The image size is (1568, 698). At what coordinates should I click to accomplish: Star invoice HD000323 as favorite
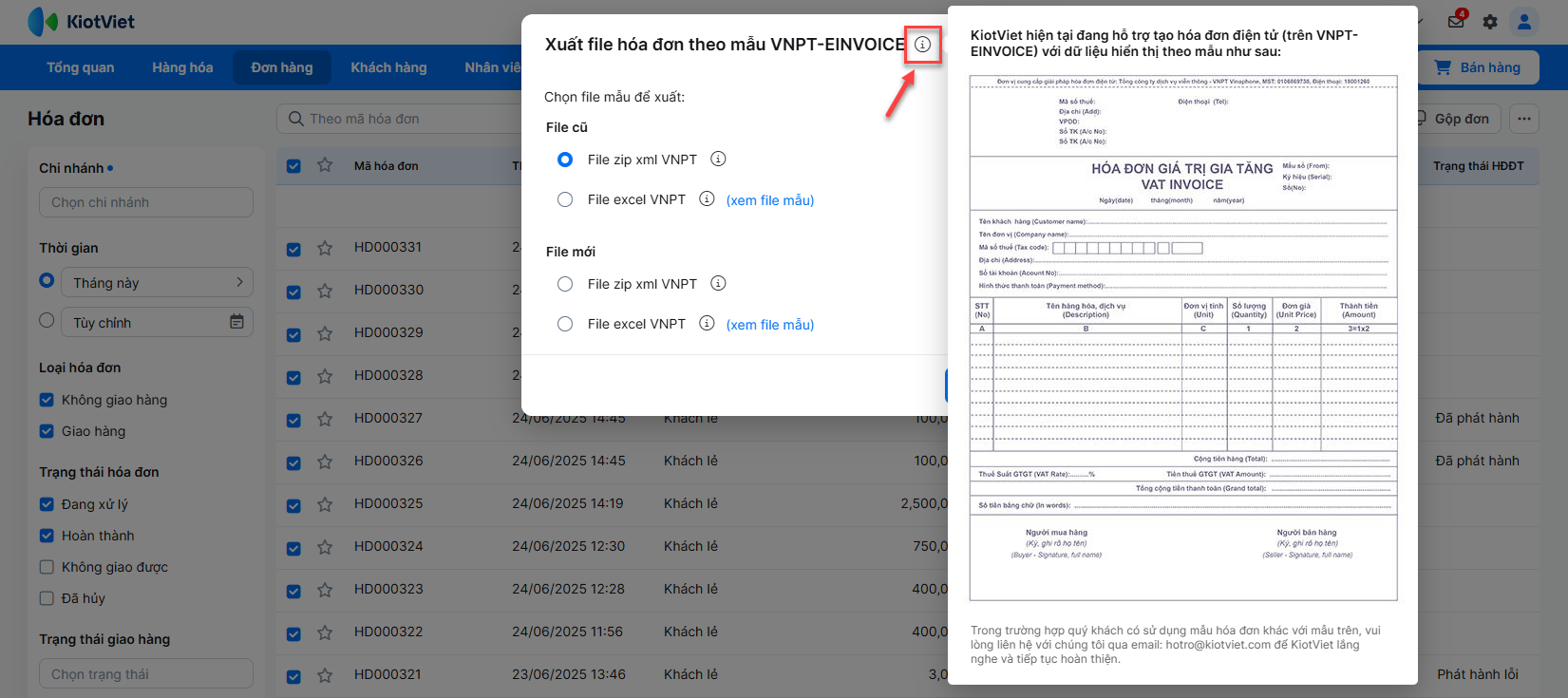click(x=325, y=590)
